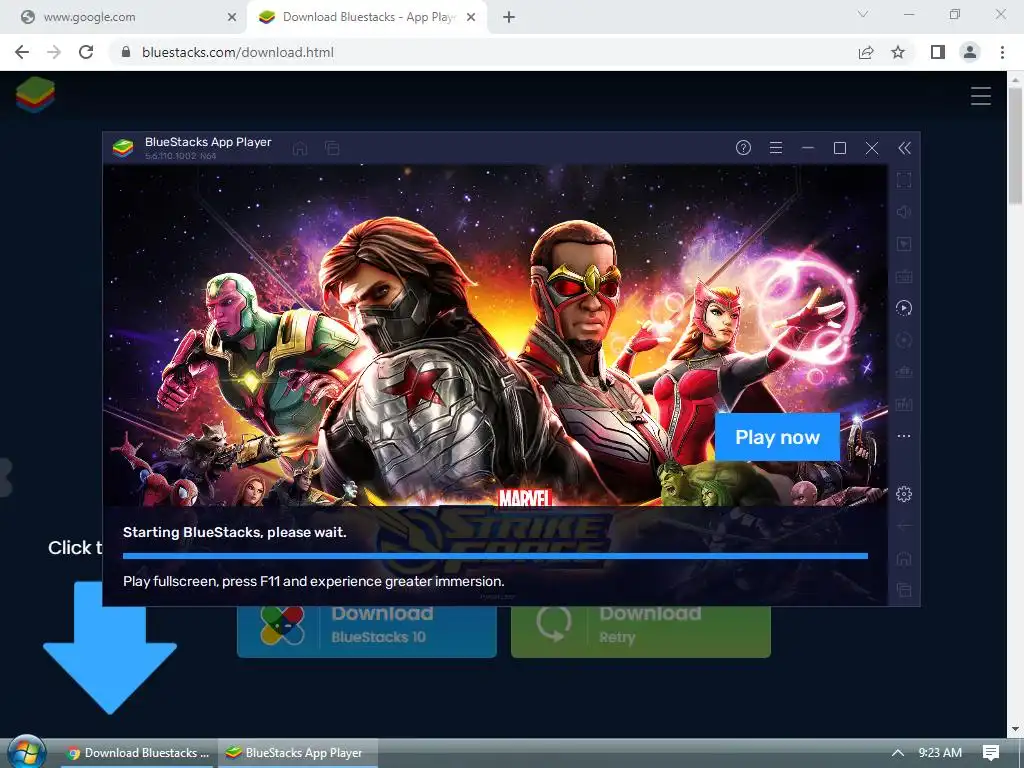Click the BlueStacks website logo

(35, 95)
